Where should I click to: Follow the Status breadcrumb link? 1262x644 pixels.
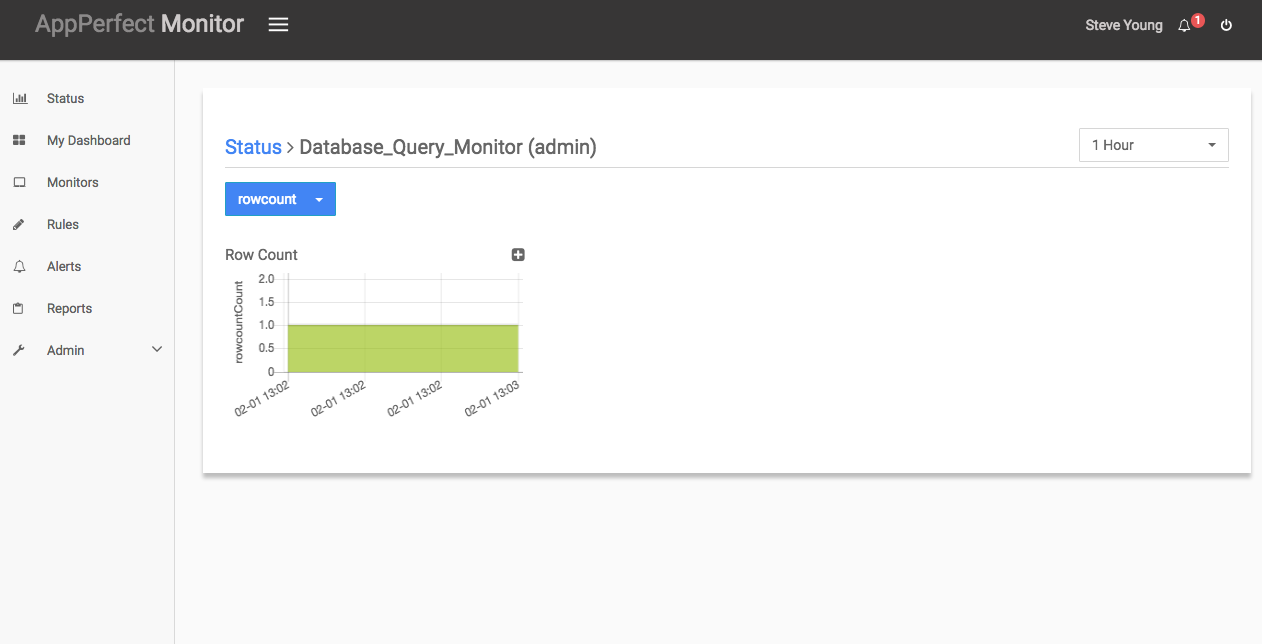253,147
